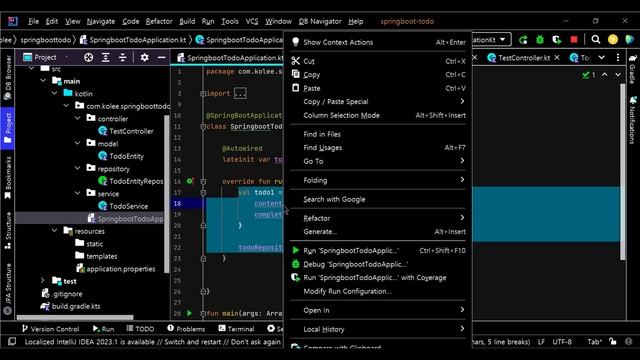The image size is (640, 360).
Task: Open the Terminal tool window button
Action: point(236,329)
